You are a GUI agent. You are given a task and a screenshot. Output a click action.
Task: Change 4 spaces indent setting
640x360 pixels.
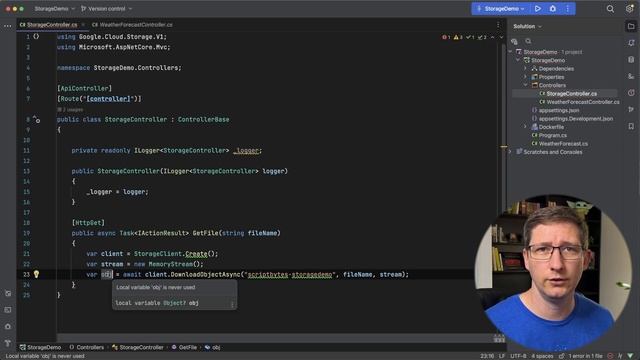542,356
